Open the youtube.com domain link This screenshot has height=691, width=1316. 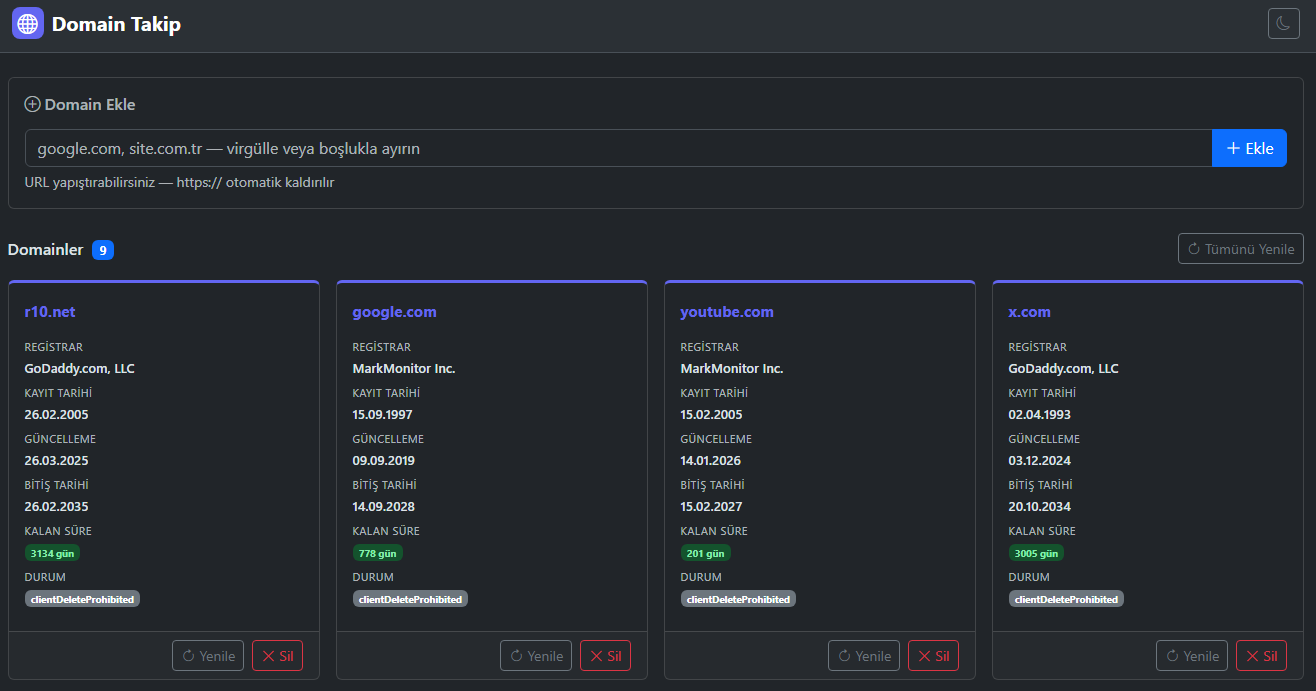[727, 312]
